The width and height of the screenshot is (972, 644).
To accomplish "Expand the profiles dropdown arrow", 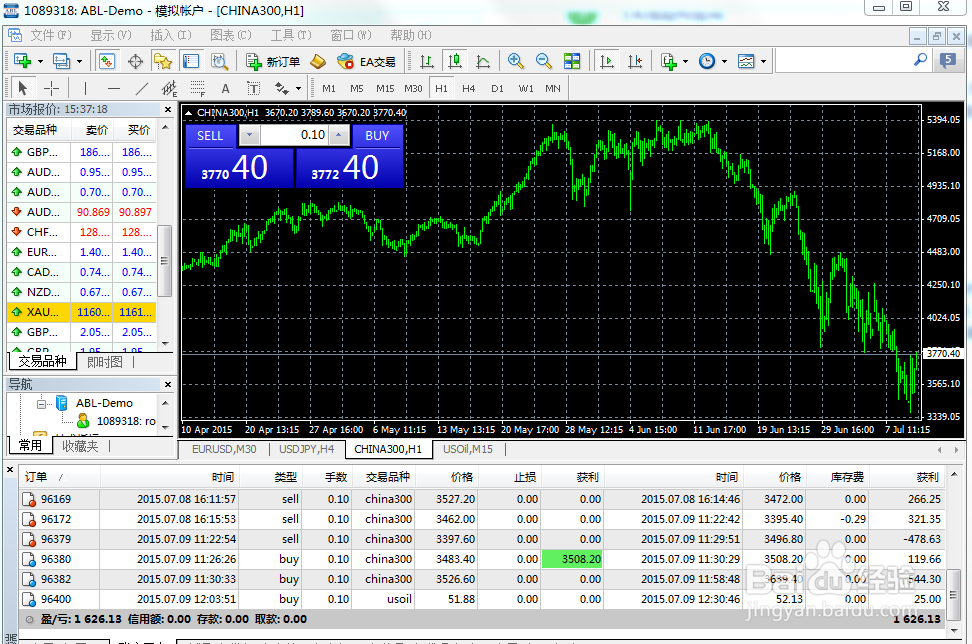I will click(79, 61).
